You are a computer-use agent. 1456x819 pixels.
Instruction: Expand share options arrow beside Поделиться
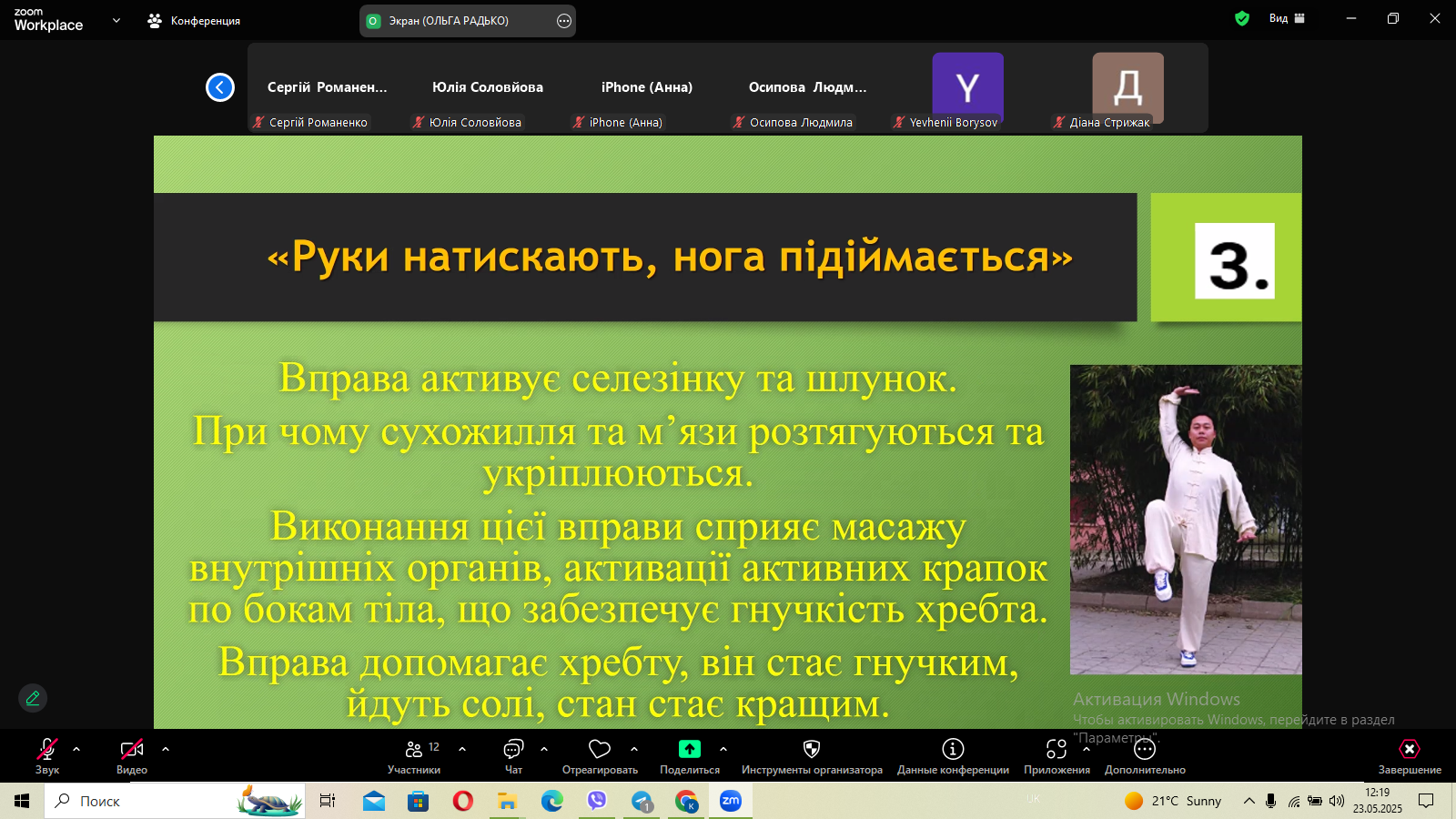723,749
